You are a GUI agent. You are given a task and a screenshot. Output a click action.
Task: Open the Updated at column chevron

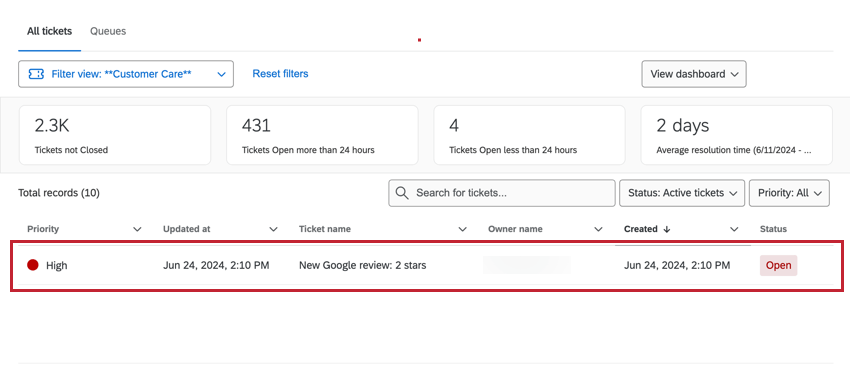click(273, 229)
